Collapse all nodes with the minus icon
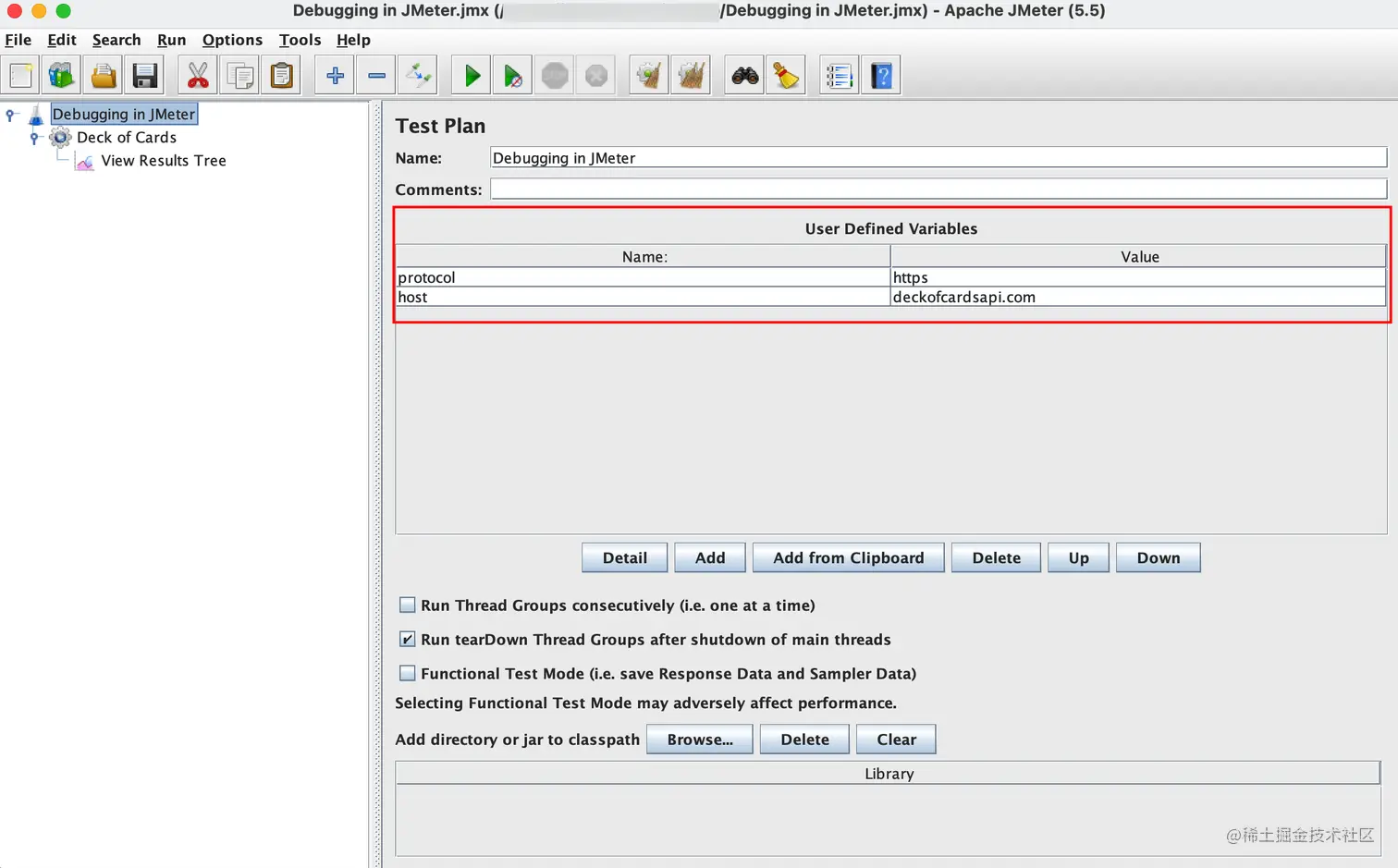The image size is (1398, 868). [x=376, y=76]
